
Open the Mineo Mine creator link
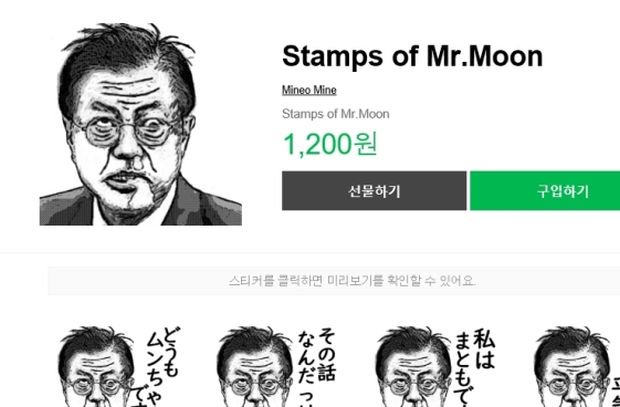click(309, 90)
